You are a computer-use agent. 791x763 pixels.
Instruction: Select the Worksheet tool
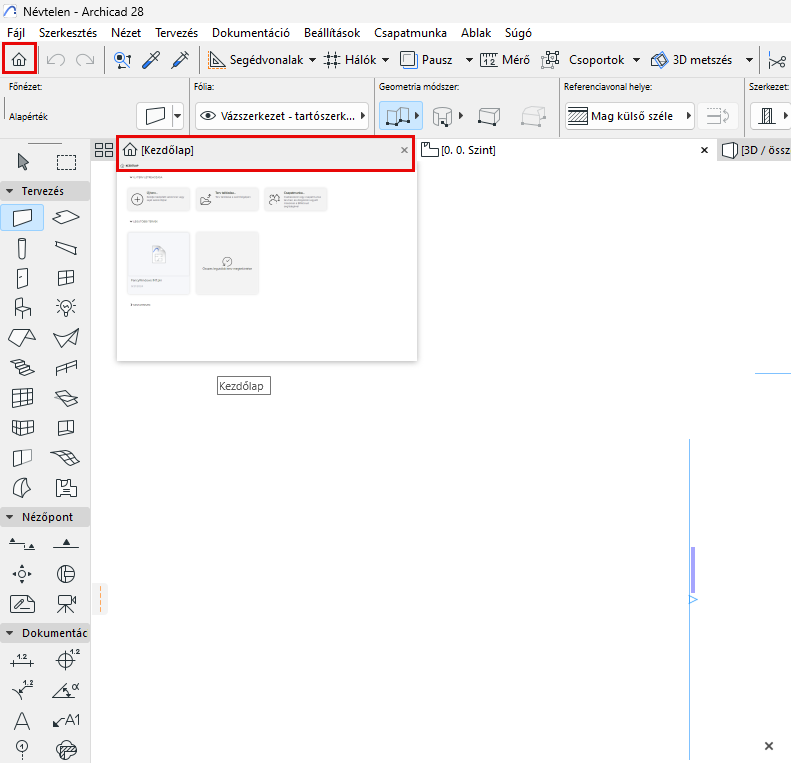pyautogui.click(x=22, y=604)
